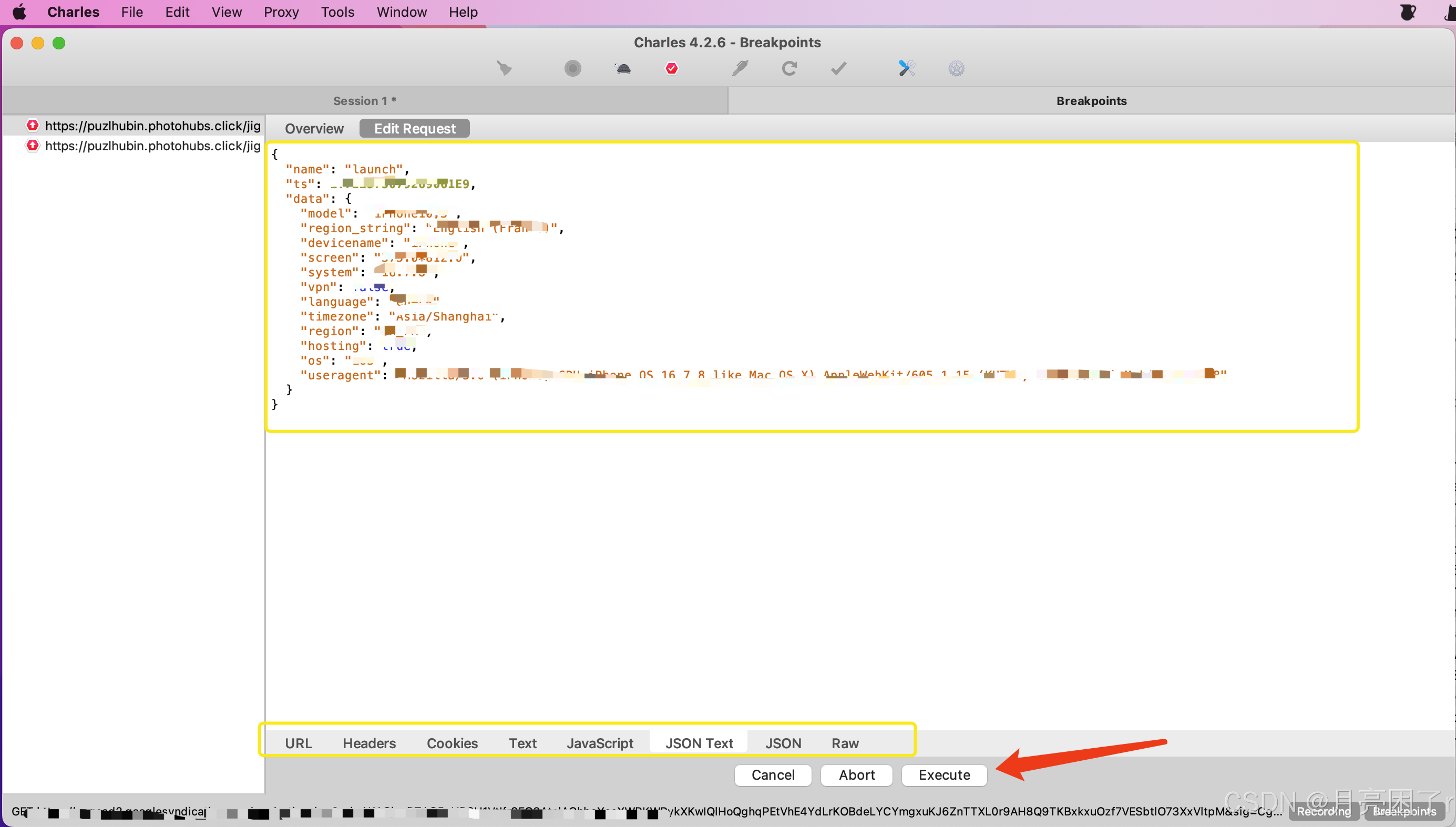Switch to the Text view tab
Image resolution: width=1456 pixels, height=827 pixels.
(522, 743)
